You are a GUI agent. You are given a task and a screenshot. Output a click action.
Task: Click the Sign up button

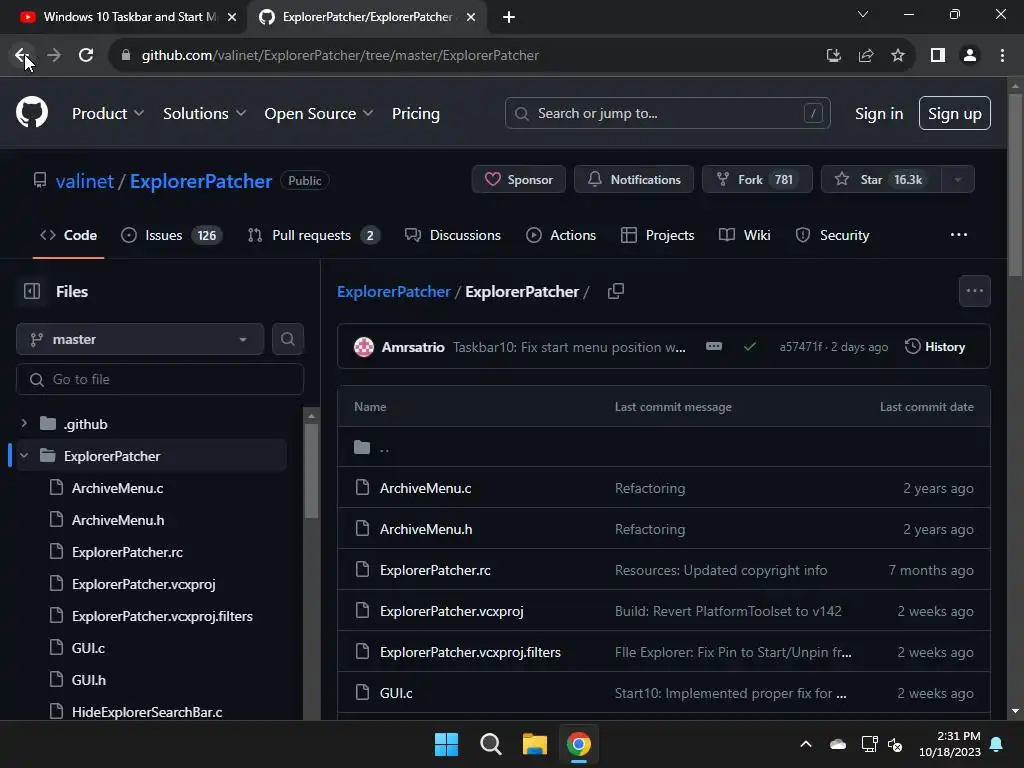click(955, 114)
